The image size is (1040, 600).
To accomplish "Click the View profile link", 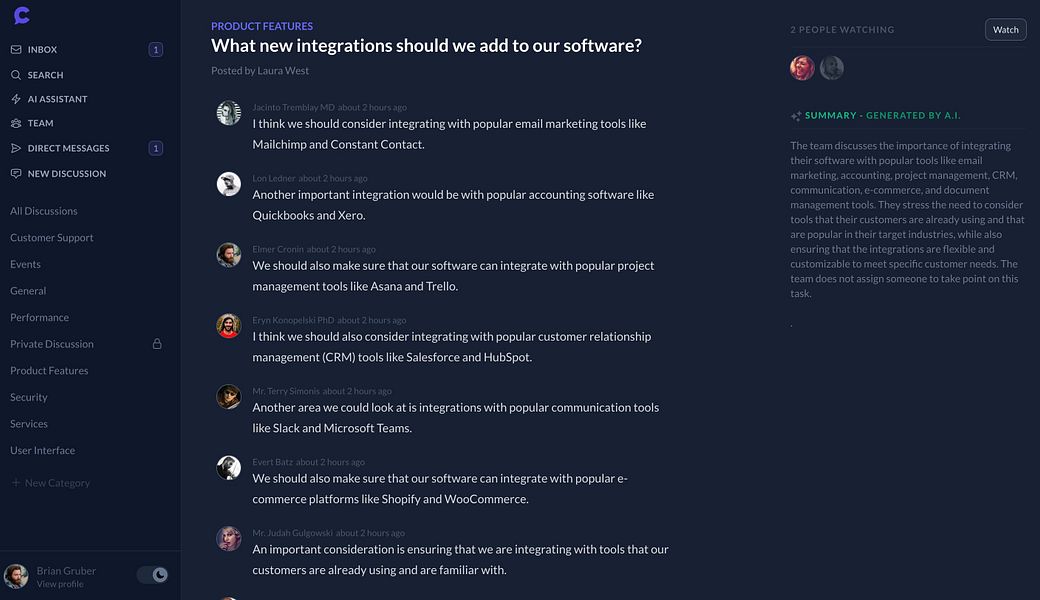I will (x=60, y=584).
